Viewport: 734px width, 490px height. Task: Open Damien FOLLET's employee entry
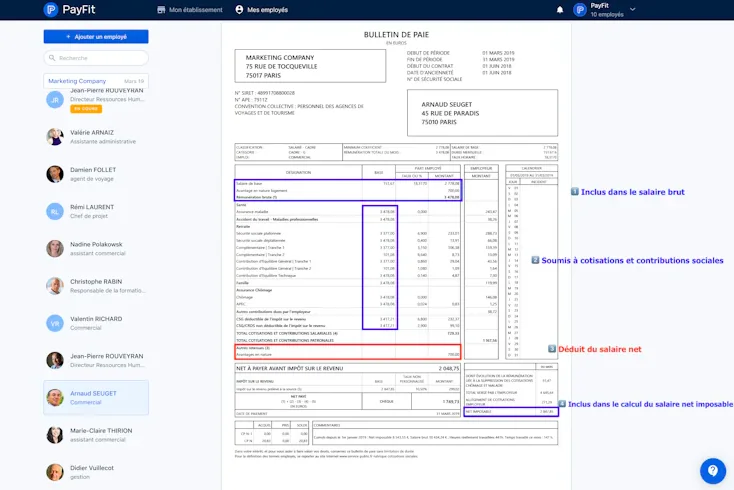(93, 174)
